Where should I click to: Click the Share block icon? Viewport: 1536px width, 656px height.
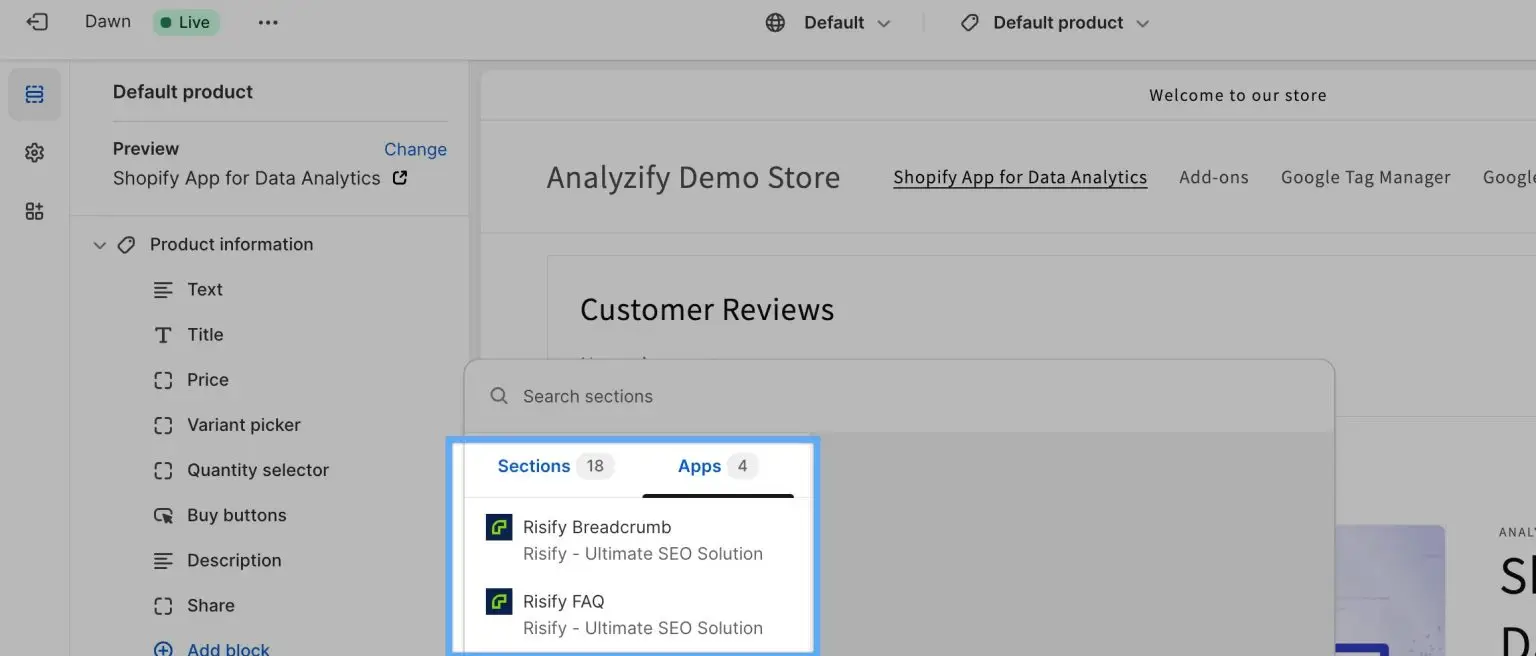(x=163, y=605)
